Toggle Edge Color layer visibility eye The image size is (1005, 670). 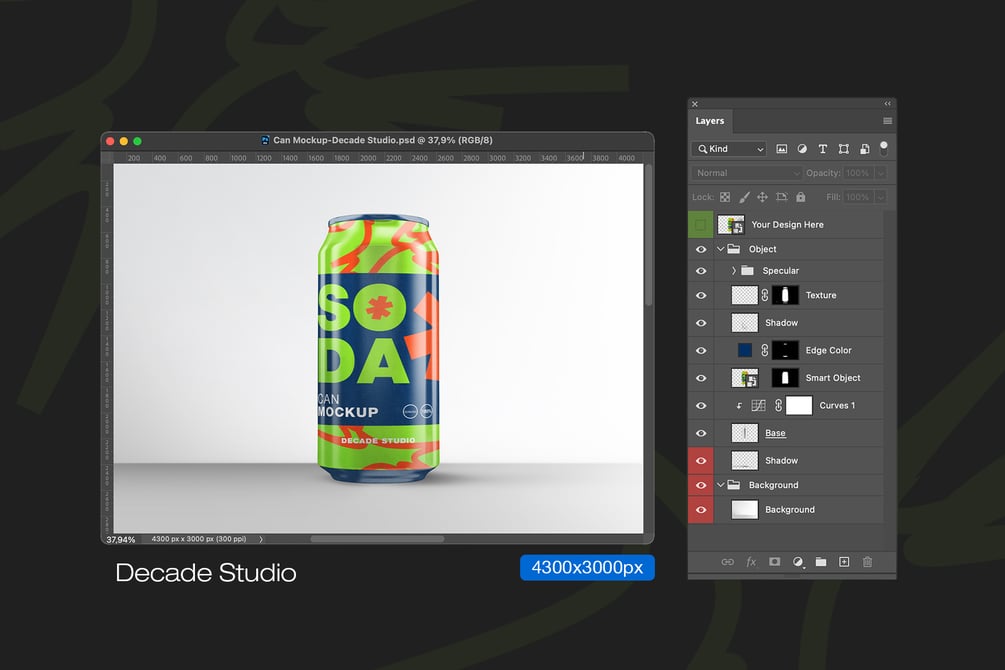pyautogui.click(x=701, y=350)
